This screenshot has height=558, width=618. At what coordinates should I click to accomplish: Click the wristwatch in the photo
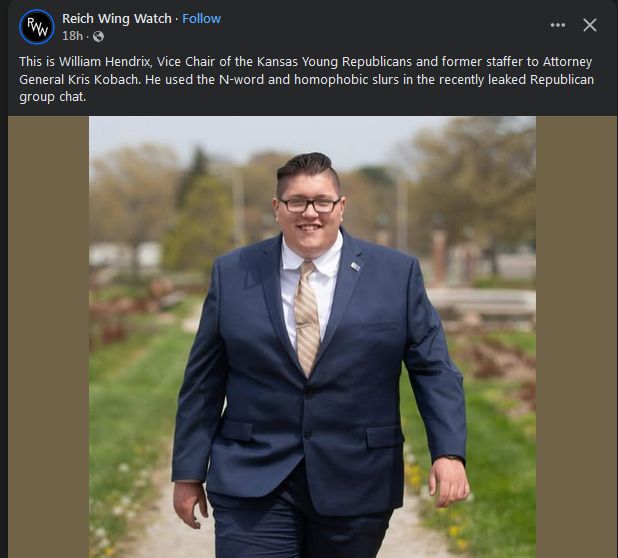[451, 458]
